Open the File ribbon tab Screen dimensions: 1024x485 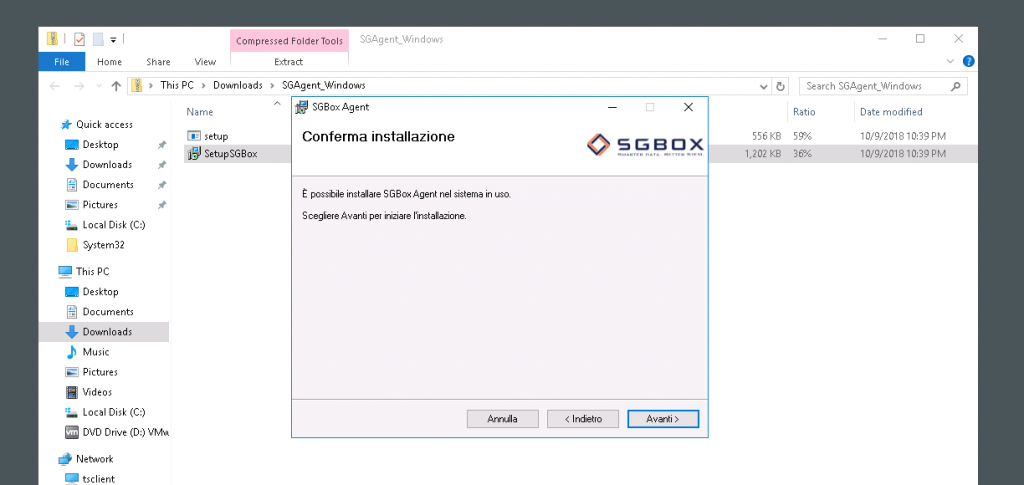[x=61, y=62]
